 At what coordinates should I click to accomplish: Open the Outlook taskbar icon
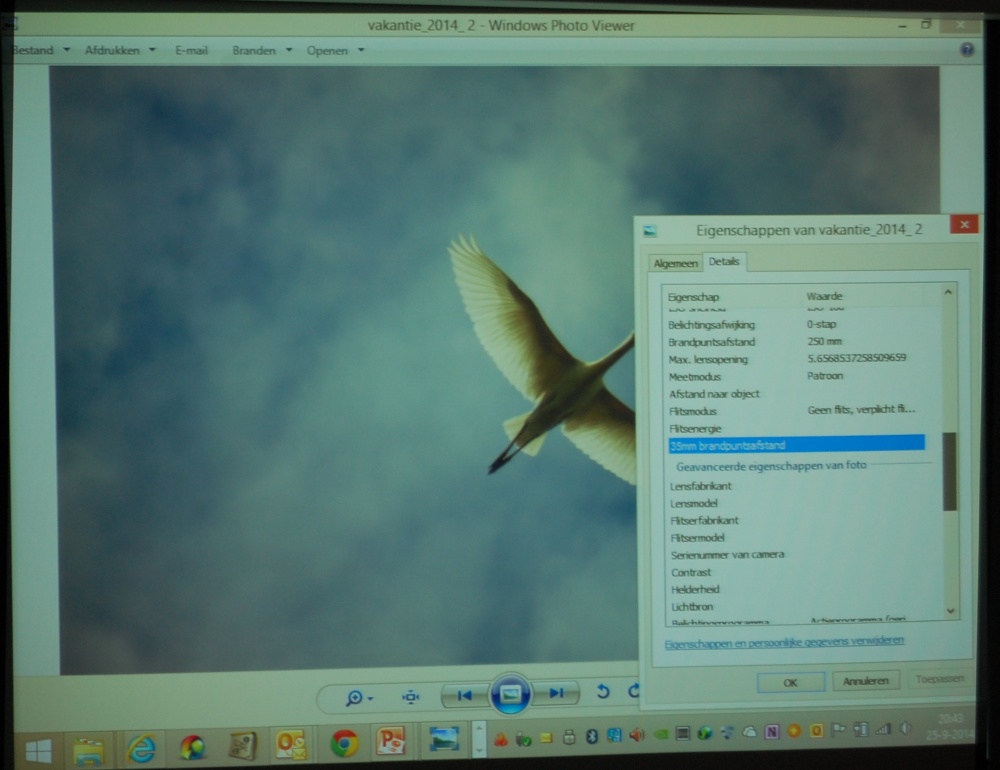coord(291,745)
